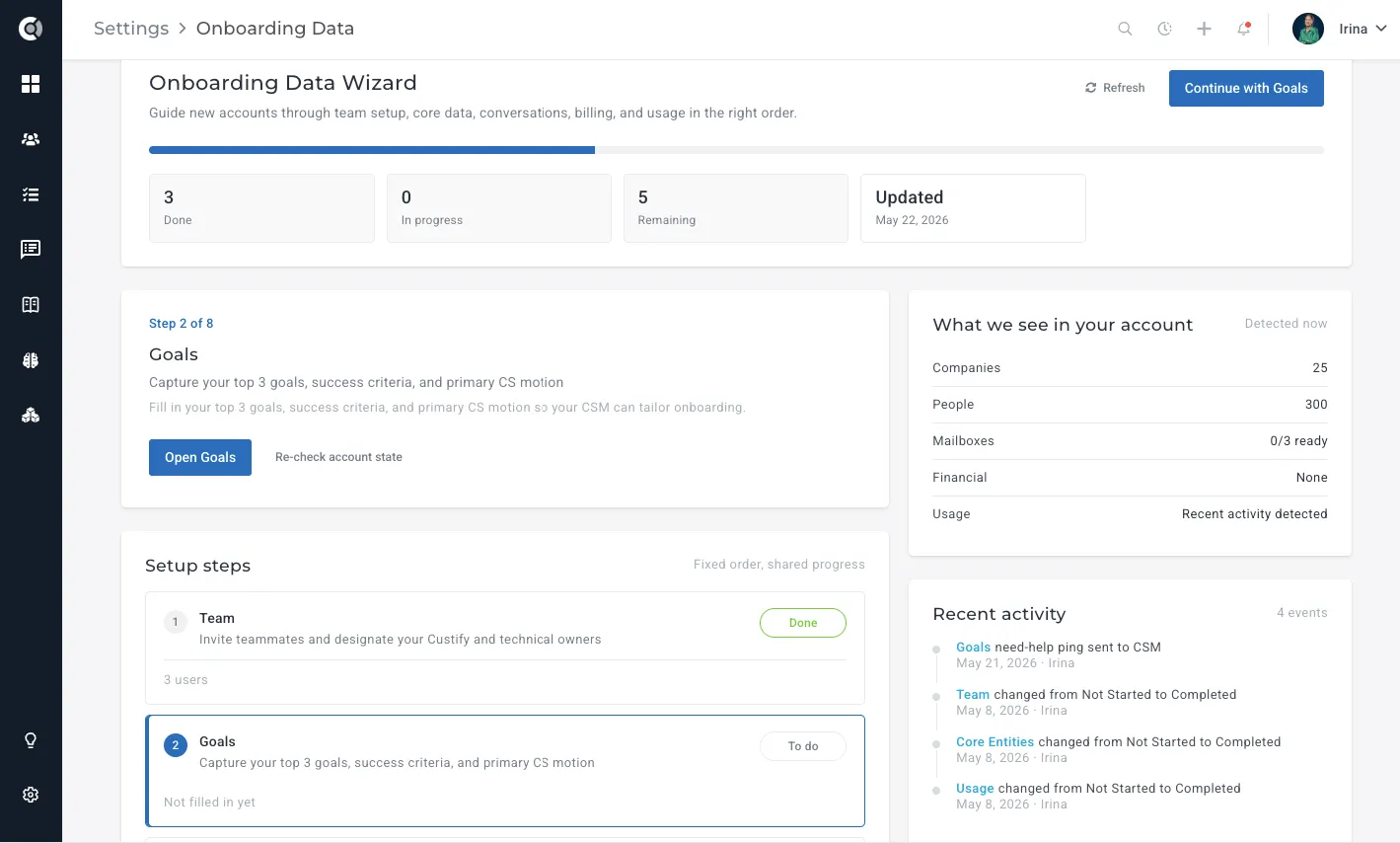Click the Refresh button

(x=1115, y=88)
